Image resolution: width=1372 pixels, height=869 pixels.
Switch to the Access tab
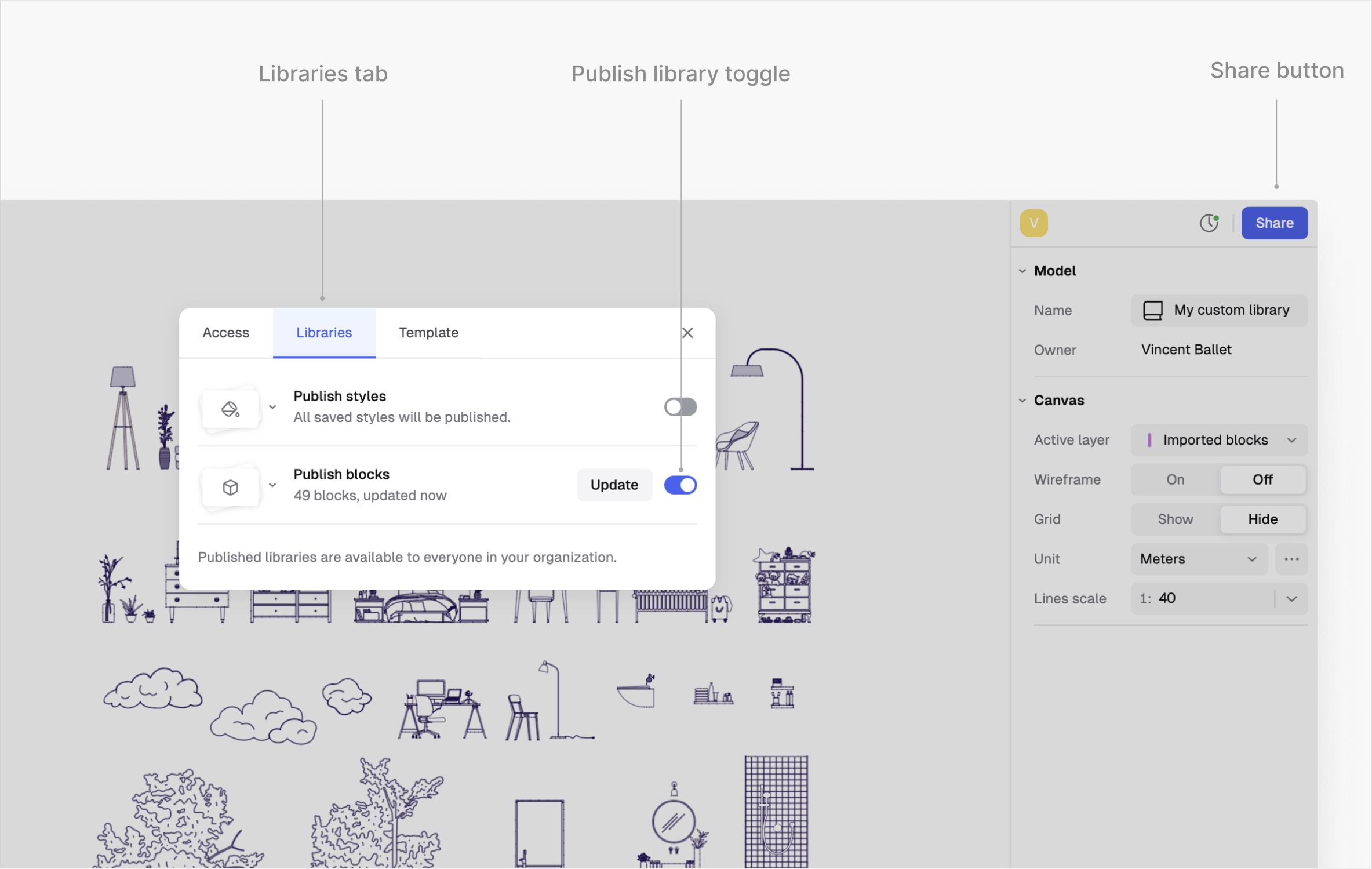click(x=225, y=333)
